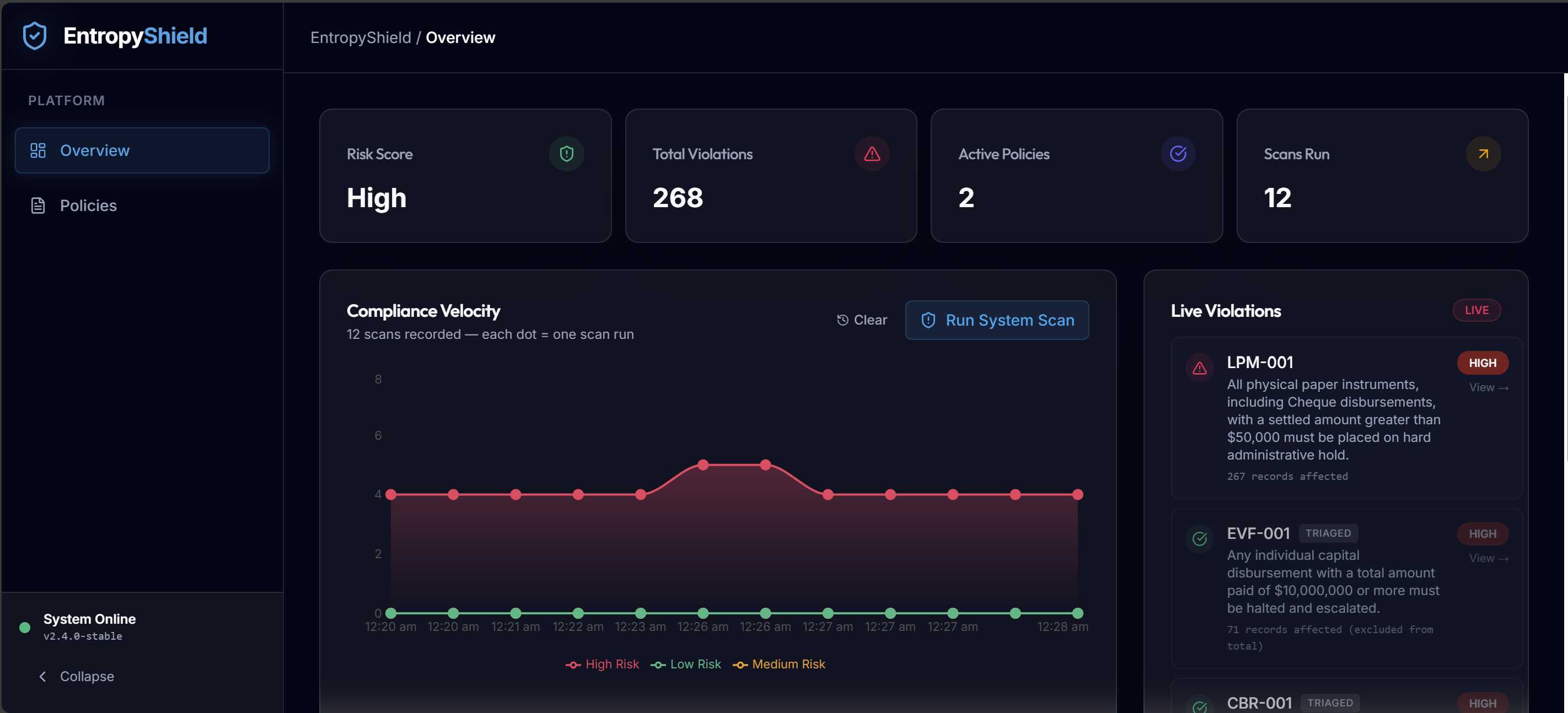Open the Policies page in sidebar
This screenshot has width=1568, height=713.
pyautogui.click(x=142, y=206)
